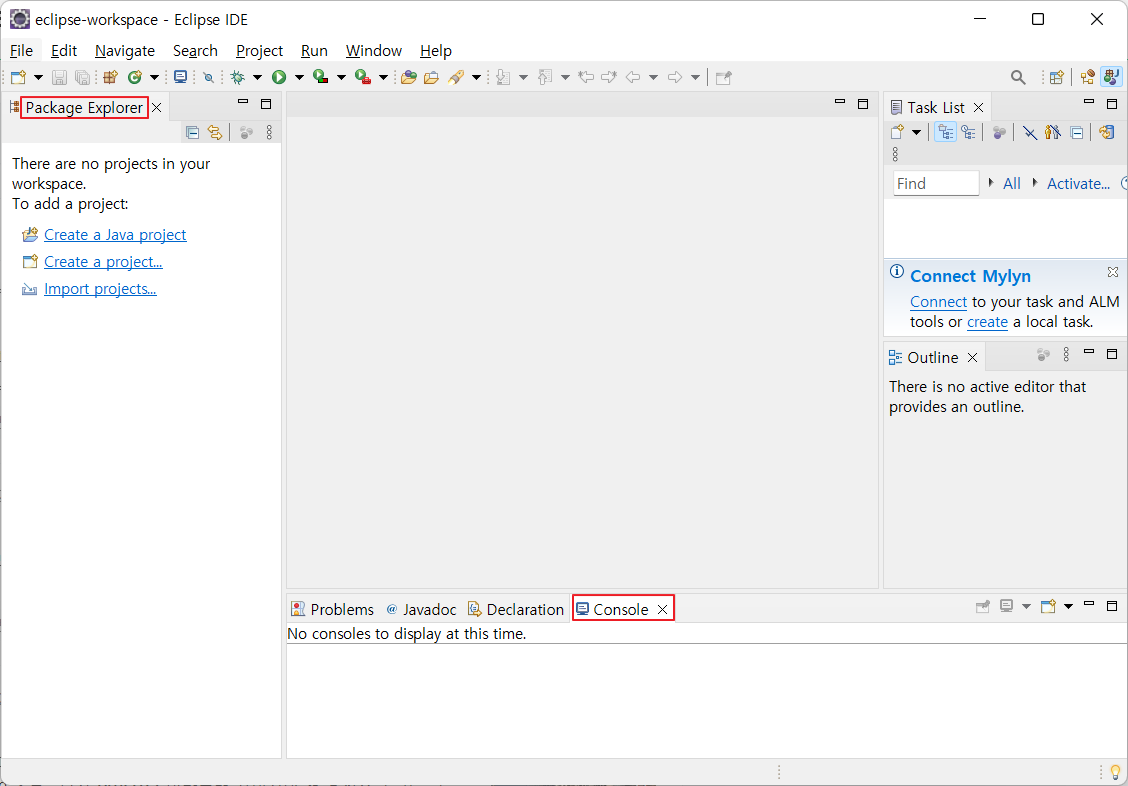
Task: Open the Run dropdown arrow
Action: tap(299, 77)
